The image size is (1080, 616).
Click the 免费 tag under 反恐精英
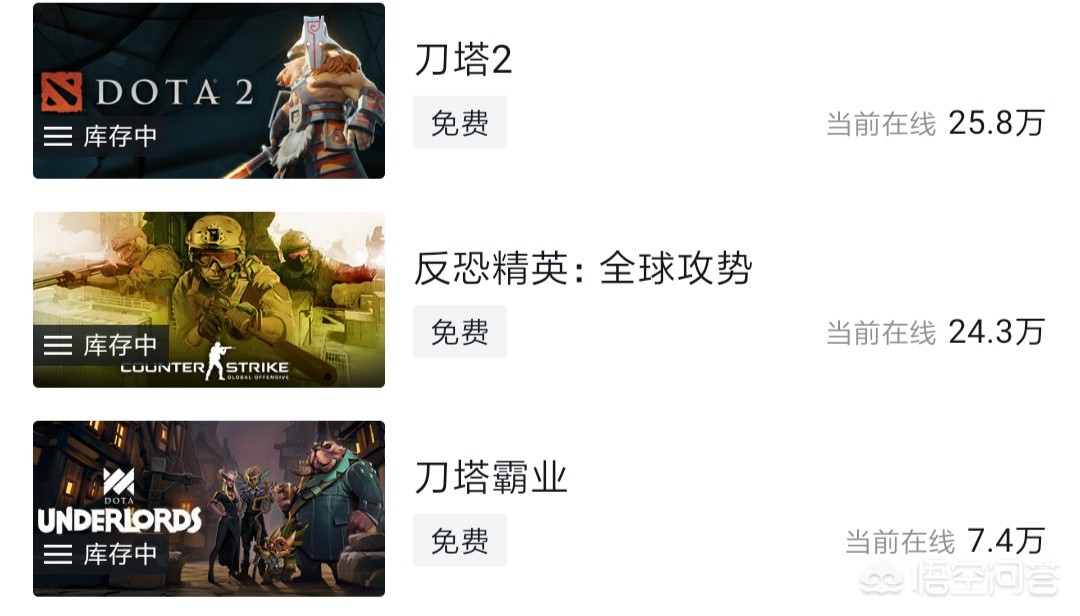pos(460,331)
